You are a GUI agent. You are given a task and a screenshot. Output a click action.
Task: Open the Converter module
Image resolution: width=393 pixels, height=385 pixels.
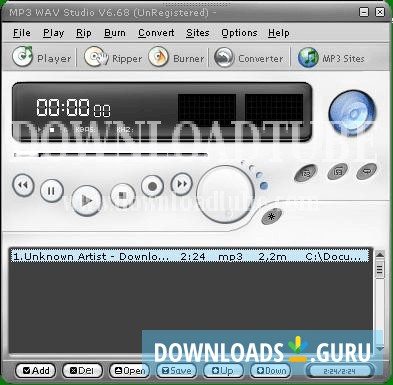coord(249,58)
